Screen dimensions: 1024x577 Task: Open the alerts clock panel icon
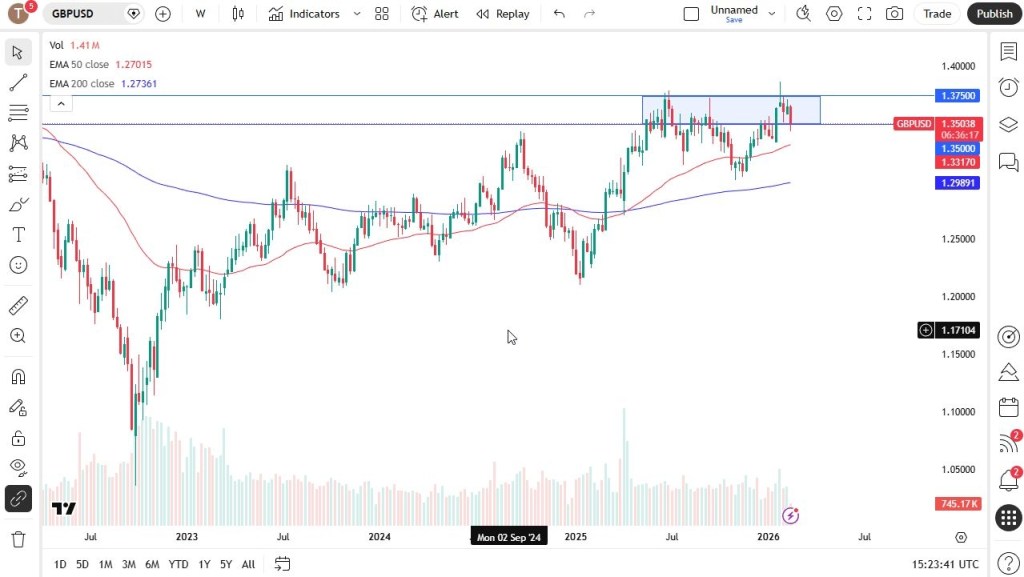click(1008, 88)
